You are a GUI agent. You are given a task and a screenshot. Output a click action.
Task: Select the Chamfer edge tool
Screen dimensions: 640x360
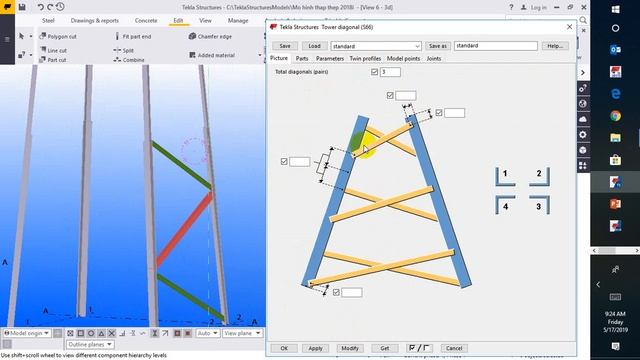pos(210,36)
